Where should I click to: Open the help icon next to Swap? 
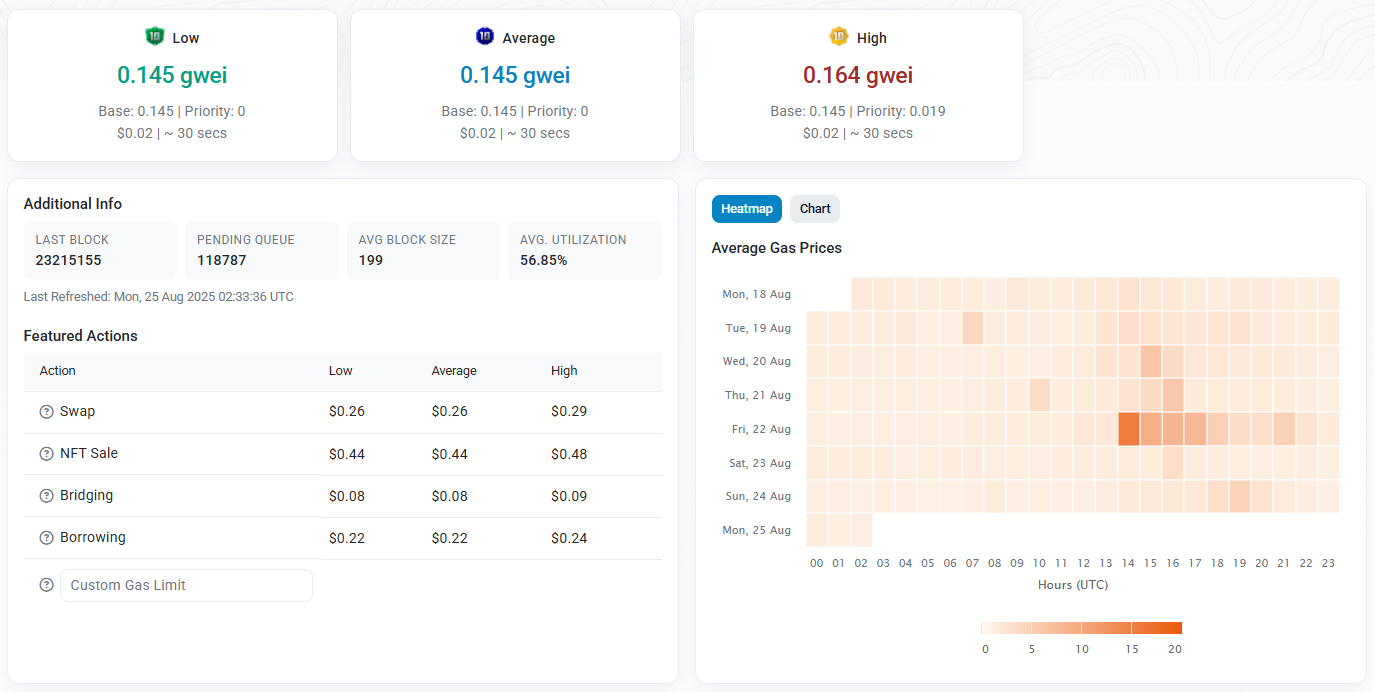[x=46, y=411]
